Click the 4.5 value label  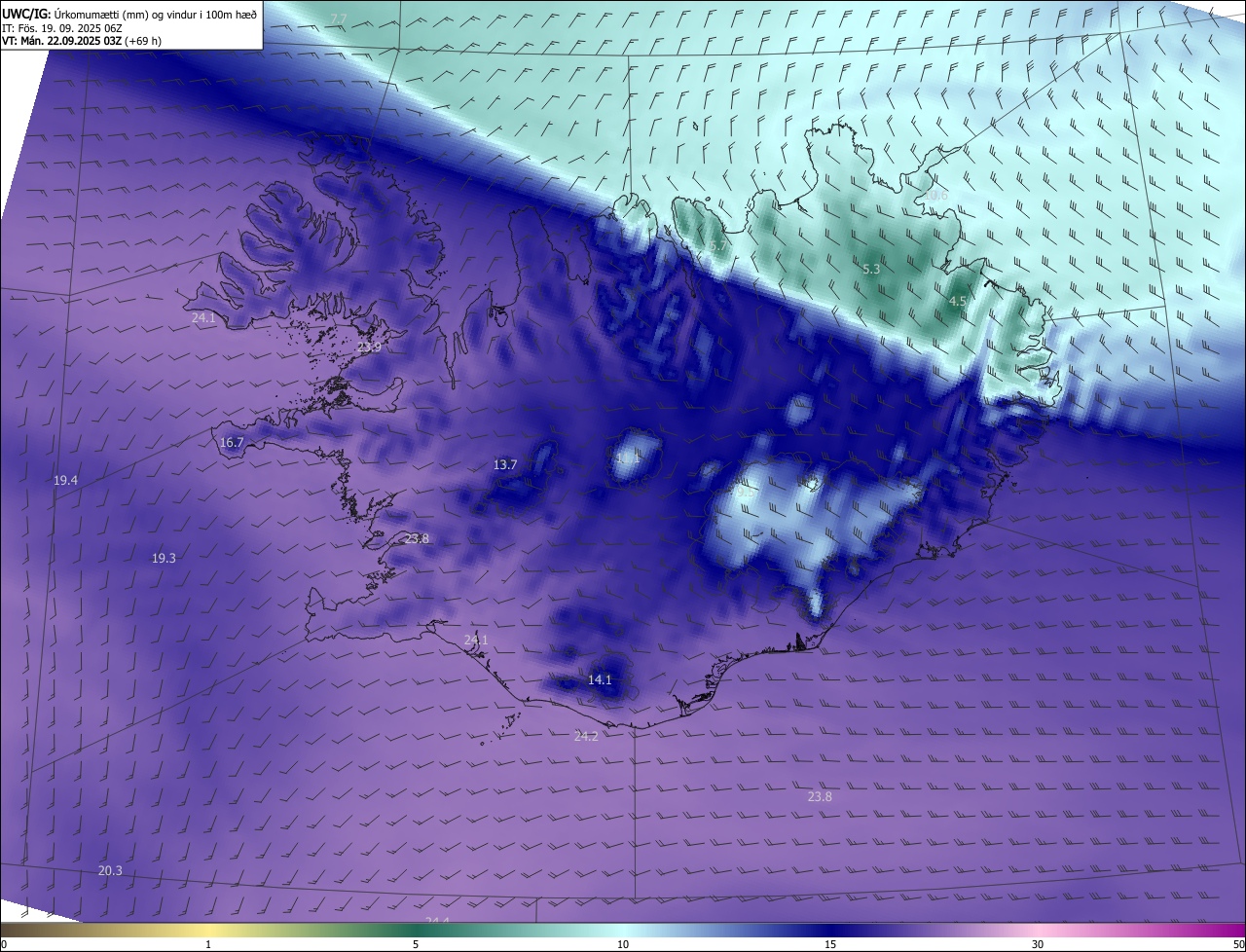tap(957, 302)
